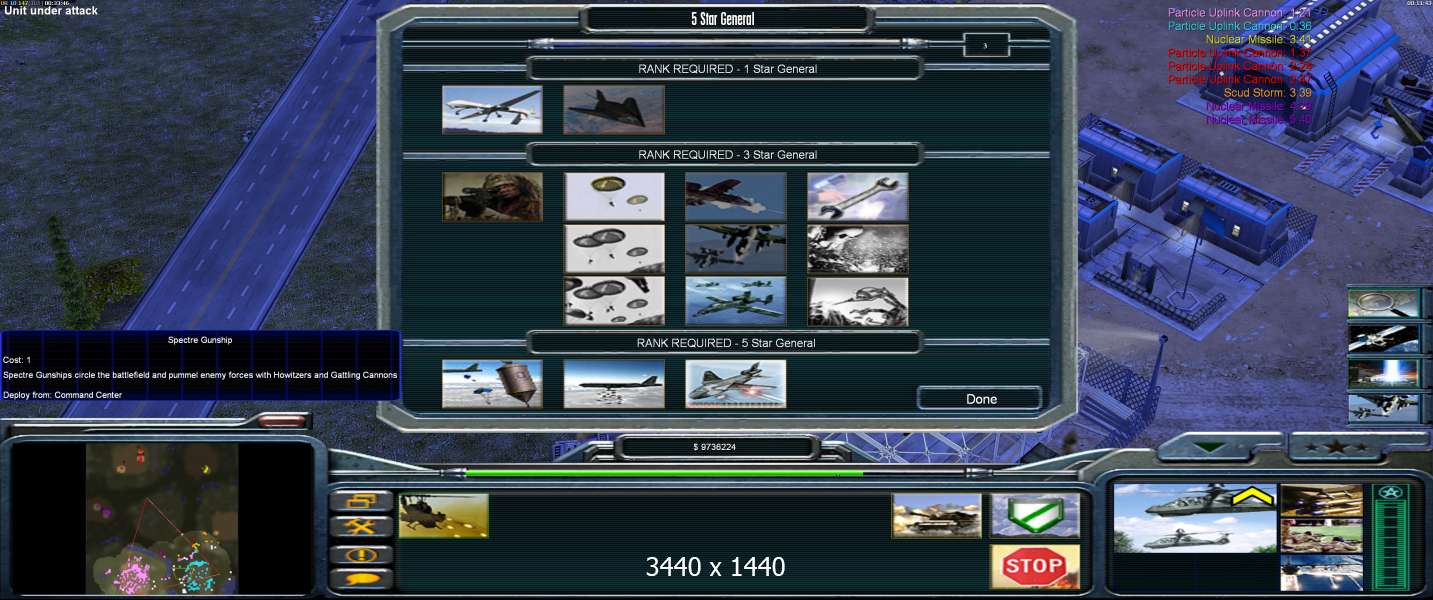Image resolution: width=1433 pixels, height=600 pixels.
Task: Click the 'Spectre Gunship' tooltip title
Action: click(x=200, y=340)
